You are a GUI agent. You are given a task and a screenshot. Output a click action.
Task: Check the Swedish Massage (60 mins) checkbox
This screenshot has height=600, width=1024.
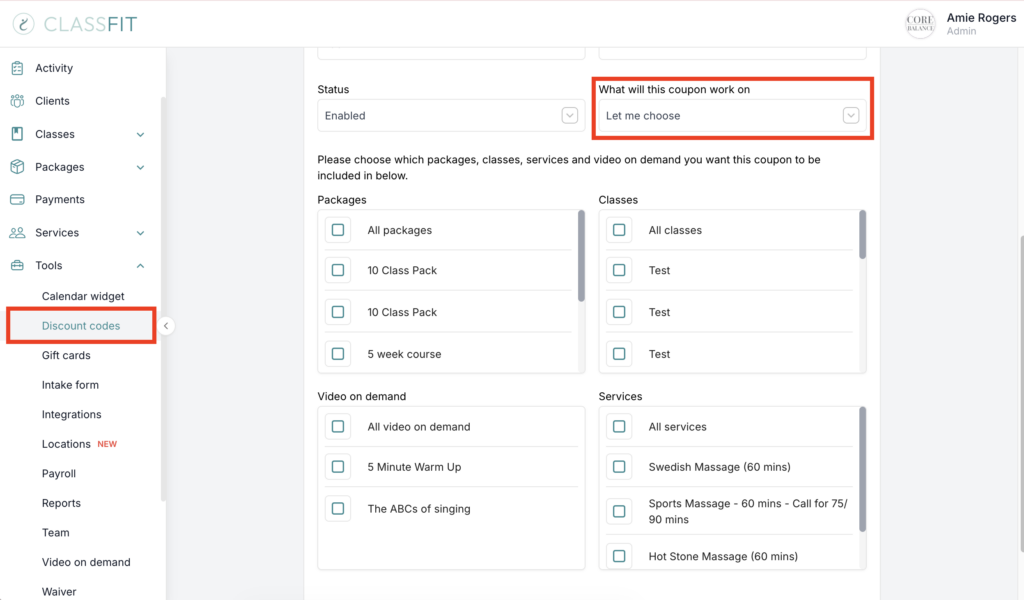tap(619, 467)
